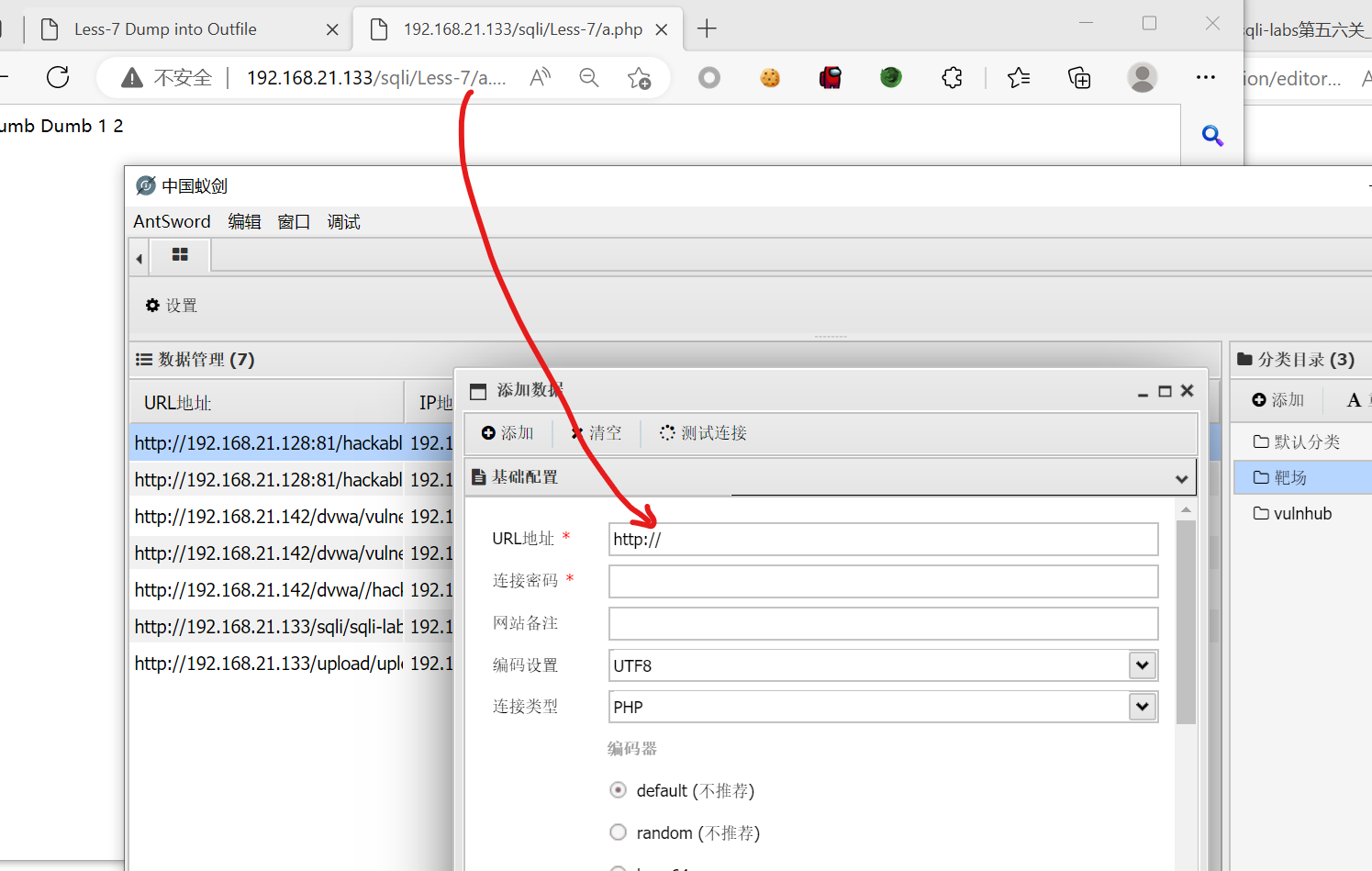Click the read aloud icon in address bar
1372x871 pixels.
click(x=540, y=78)
